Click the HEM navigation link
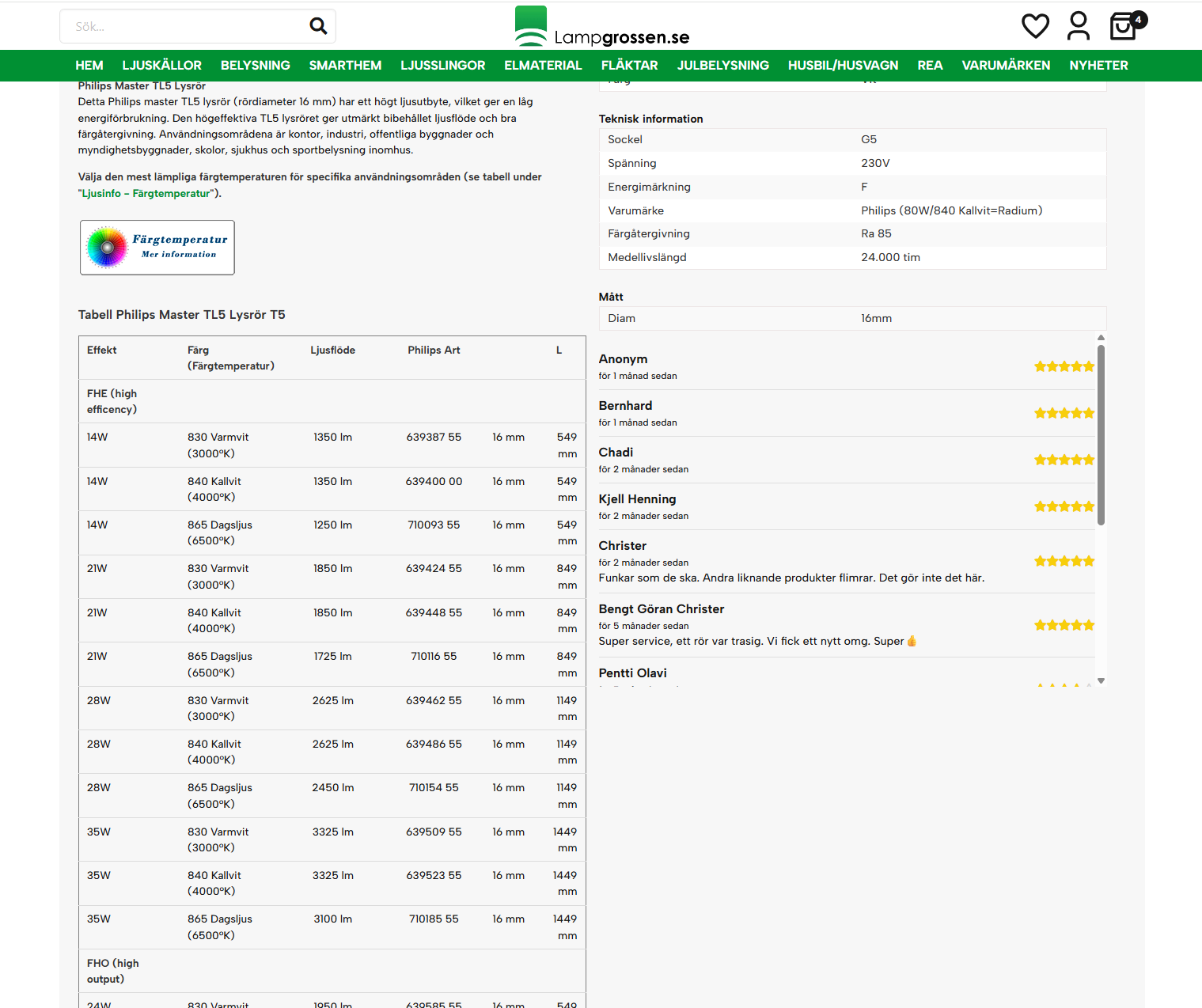 click(x=89, y=66)
